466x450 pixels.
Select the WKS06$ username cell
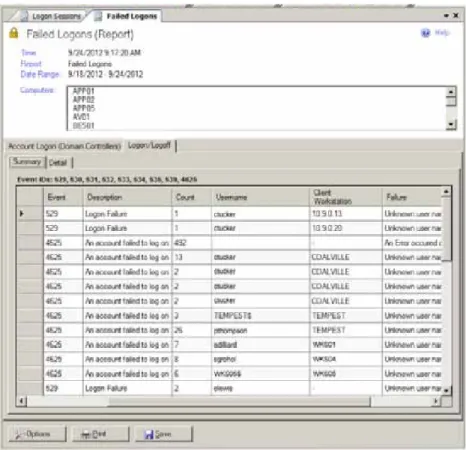pos(260,374)
